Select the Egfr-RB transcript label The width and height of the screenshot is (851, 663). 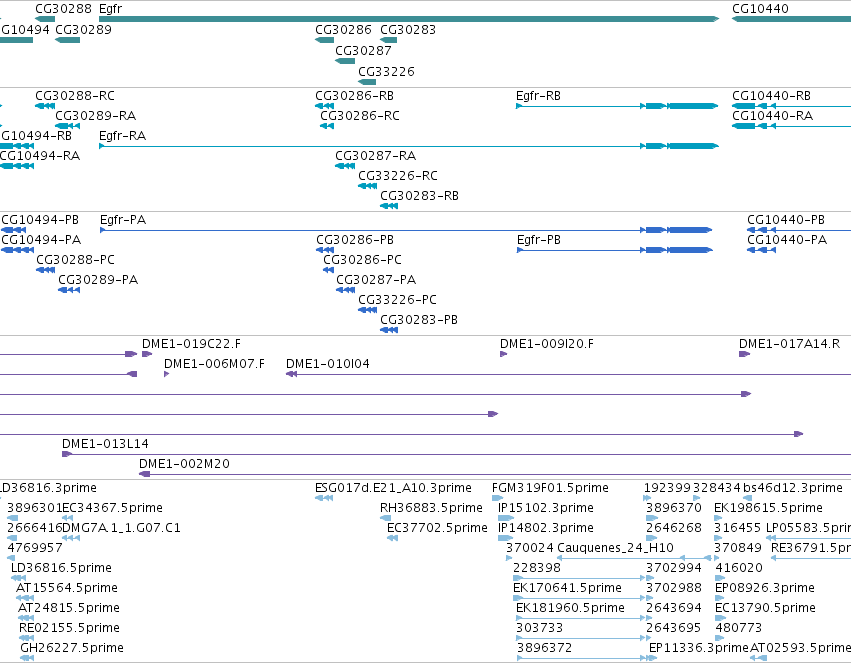pyautogui.click(x=538, y=96)
